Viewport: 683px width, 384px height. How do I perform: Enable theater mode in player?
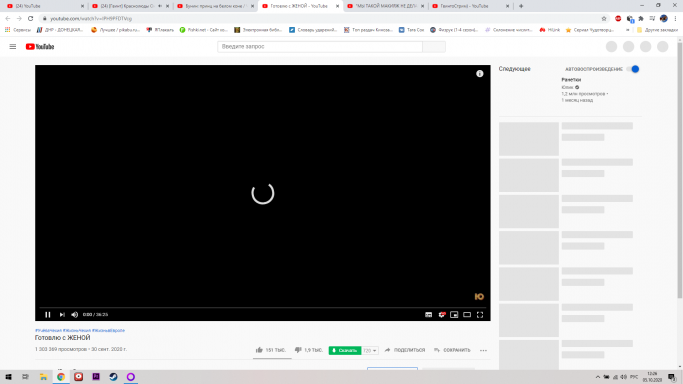click(467, 315)
